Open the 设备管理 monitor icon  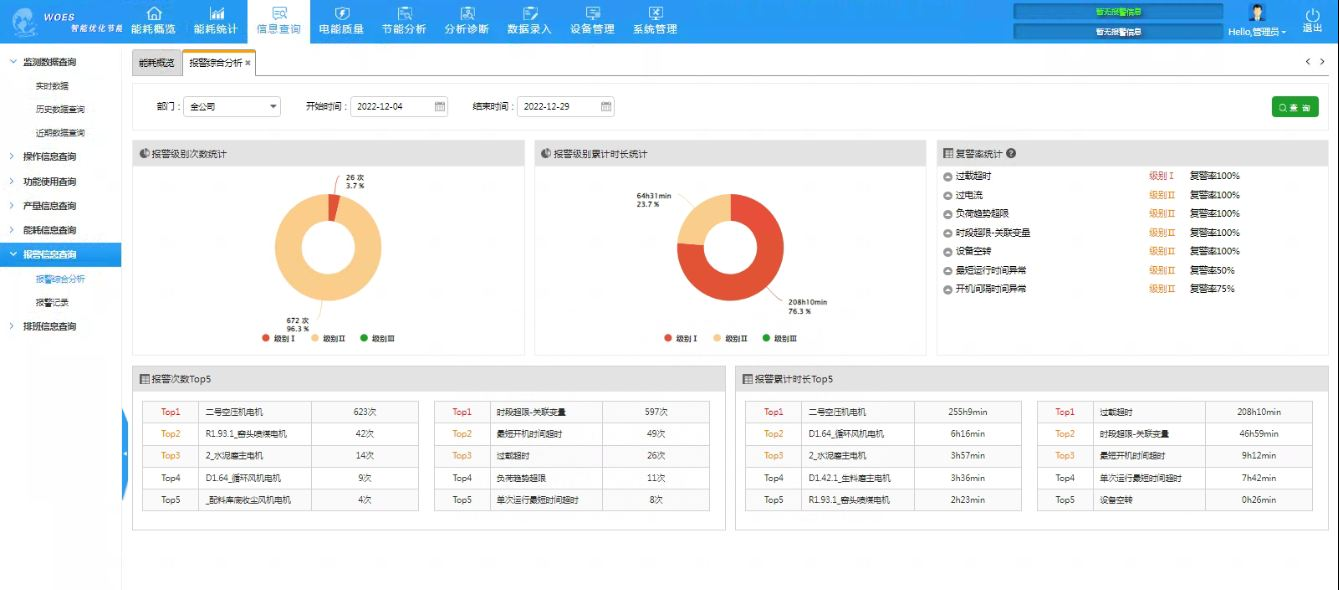click(x=593, y=14)
